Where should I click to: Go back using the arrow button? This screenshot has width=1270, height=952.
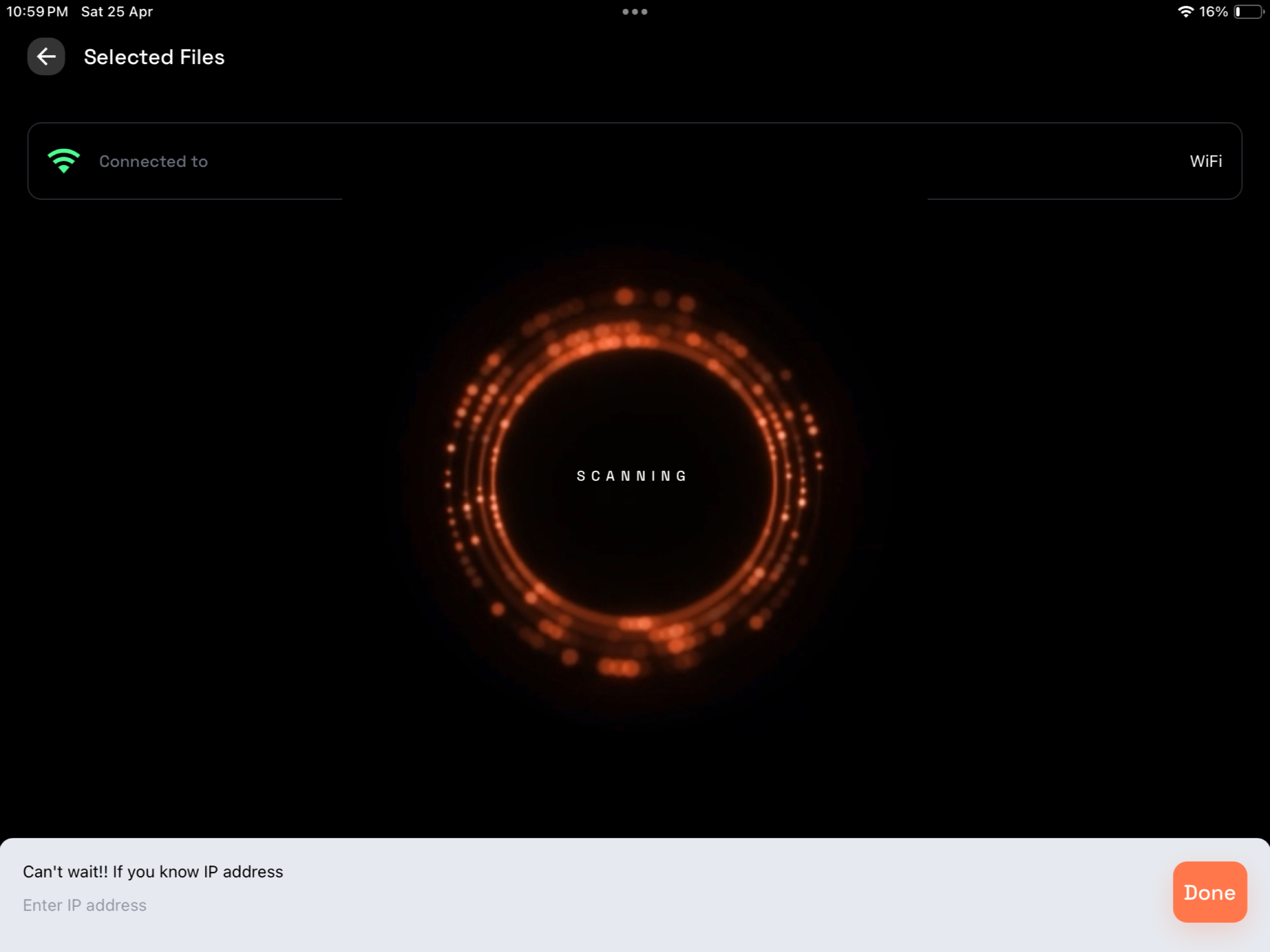click(x=46, y=56)
